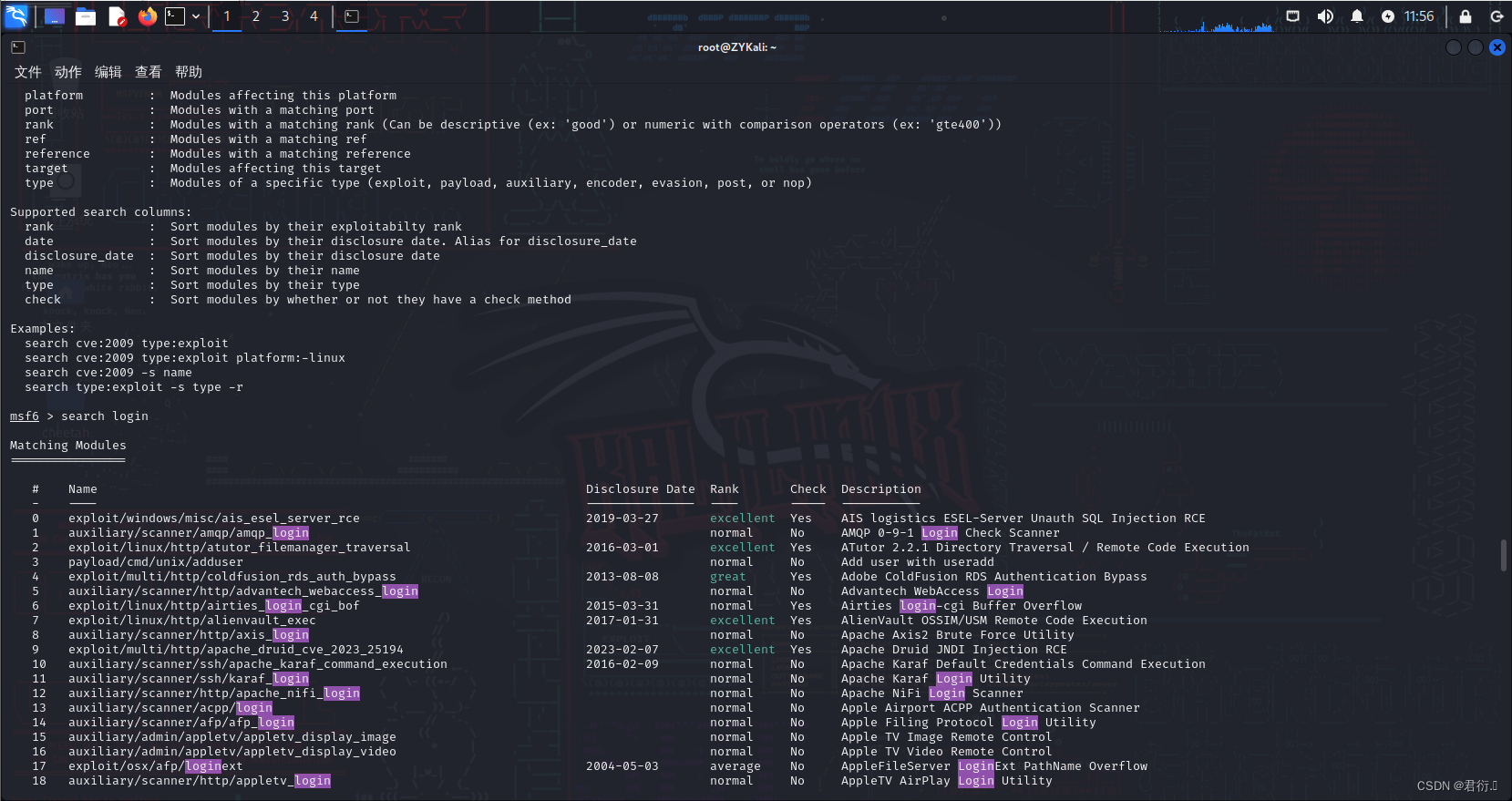The width and height of the screenshot is (1512, 801).
Task: Click the clock showing 11:56
Action: (x=1419, y=16)
